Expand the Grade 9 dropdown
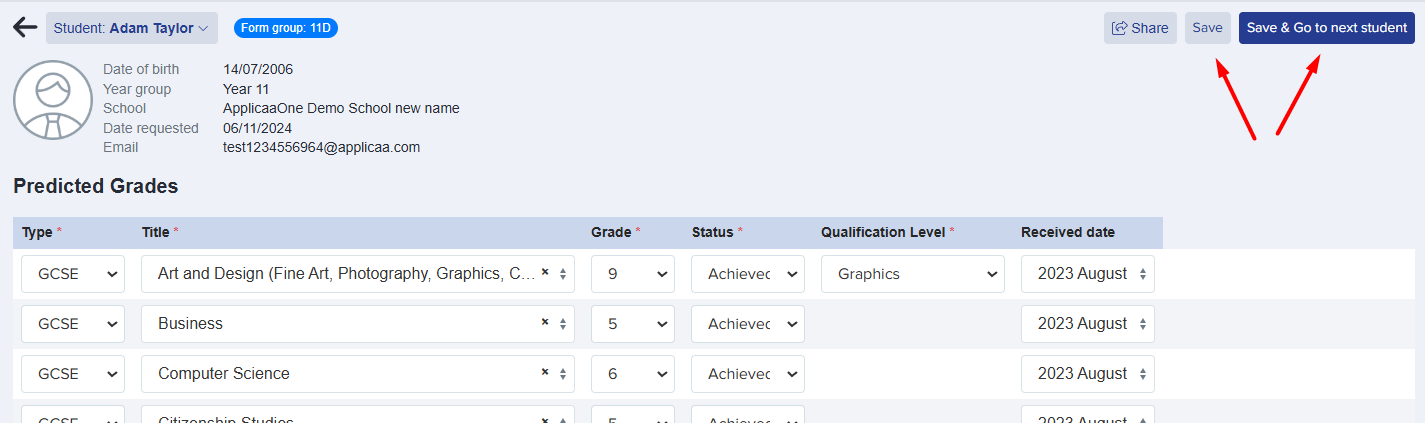This screenshot has width=1425, height=423. (x=633, y=274)
